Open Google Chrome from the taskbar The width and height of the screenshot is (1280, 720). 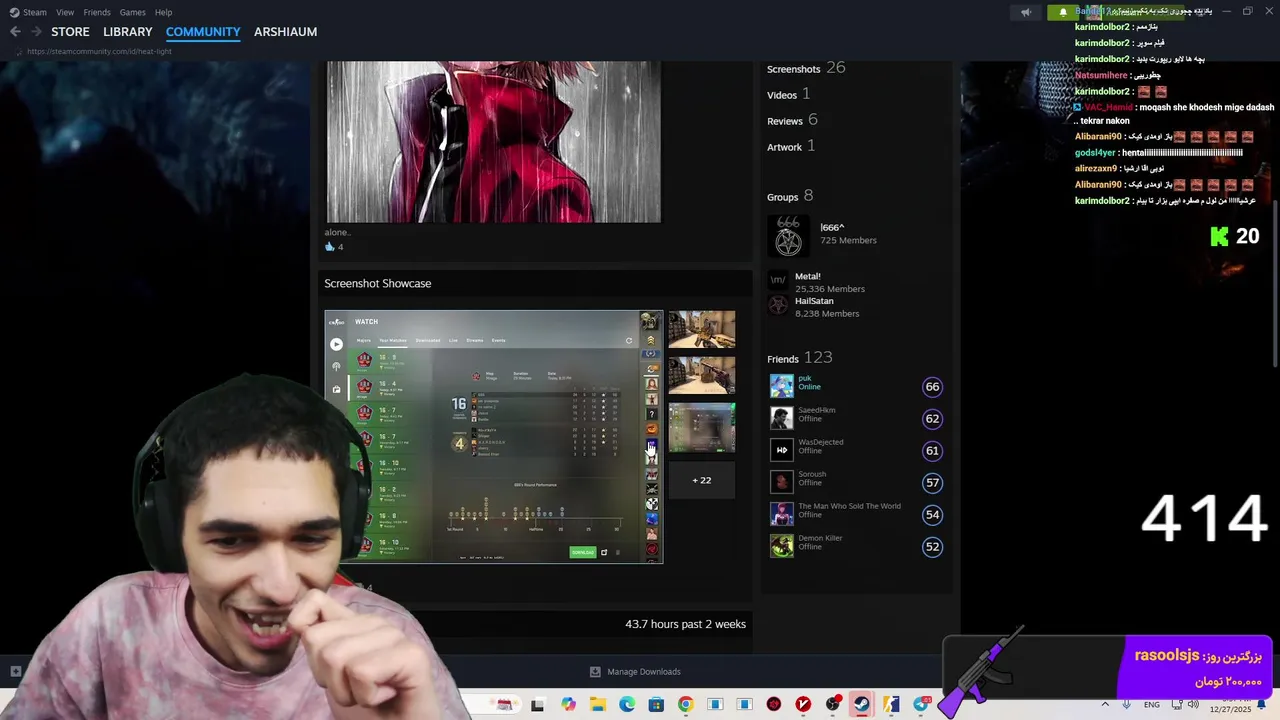coord(685,705)
